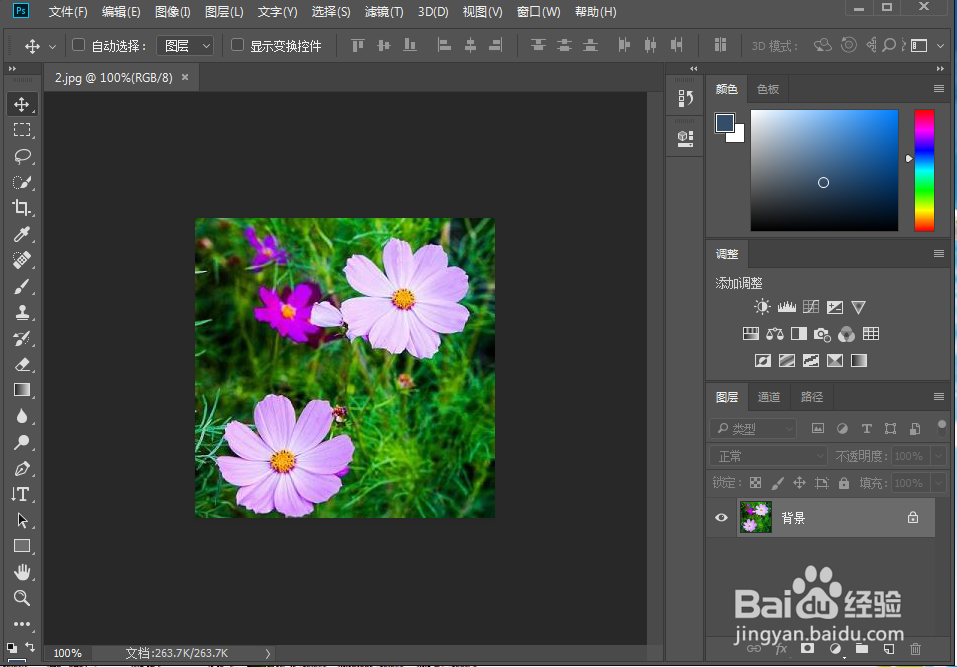Select the Hand tool
Viewport: 957px width, 667px height.
tap(22, 572)
